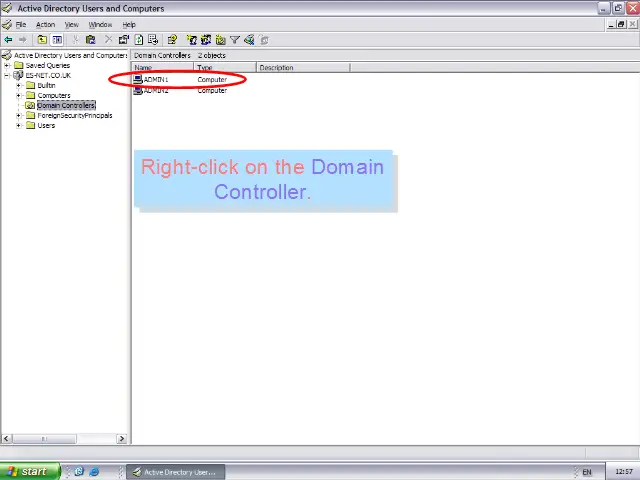Open the Window menu

[x=100, y=24]
